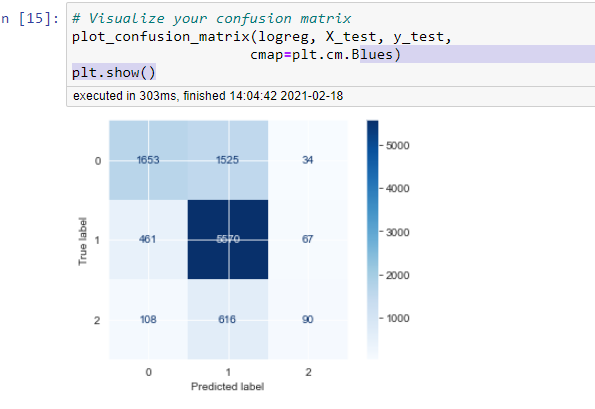Click the colorbar tick label 5000
Image resolution: width=595 pixels, height=409 pixels.
point(397,146)
